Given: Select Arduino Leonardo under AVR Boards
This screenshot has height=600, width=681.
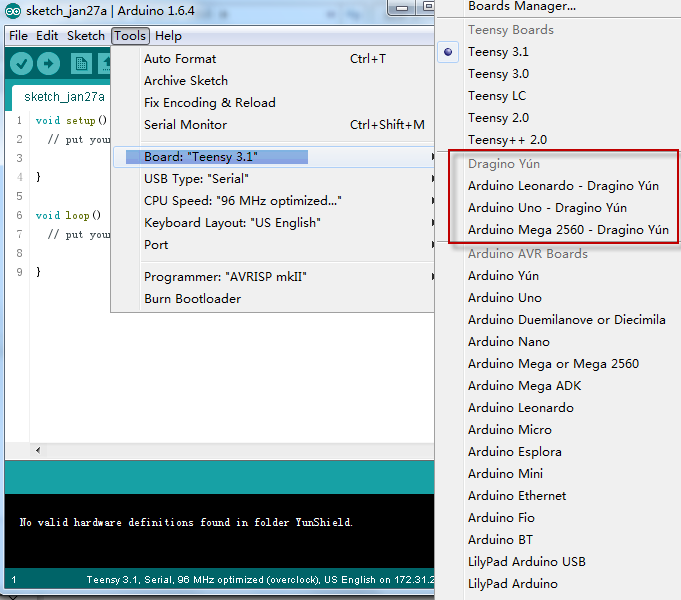Looking at the screenshot, I should (x=521, y=408).
